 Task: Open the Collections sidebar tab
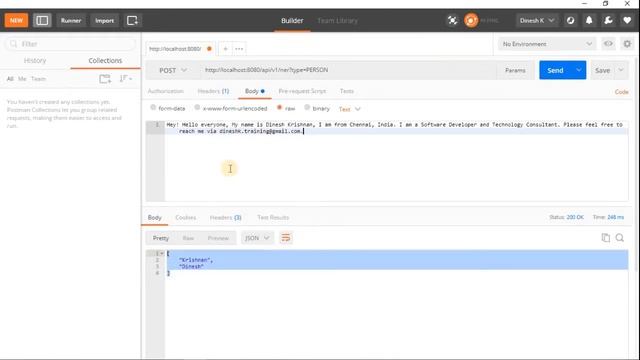(x=105, y=60)
